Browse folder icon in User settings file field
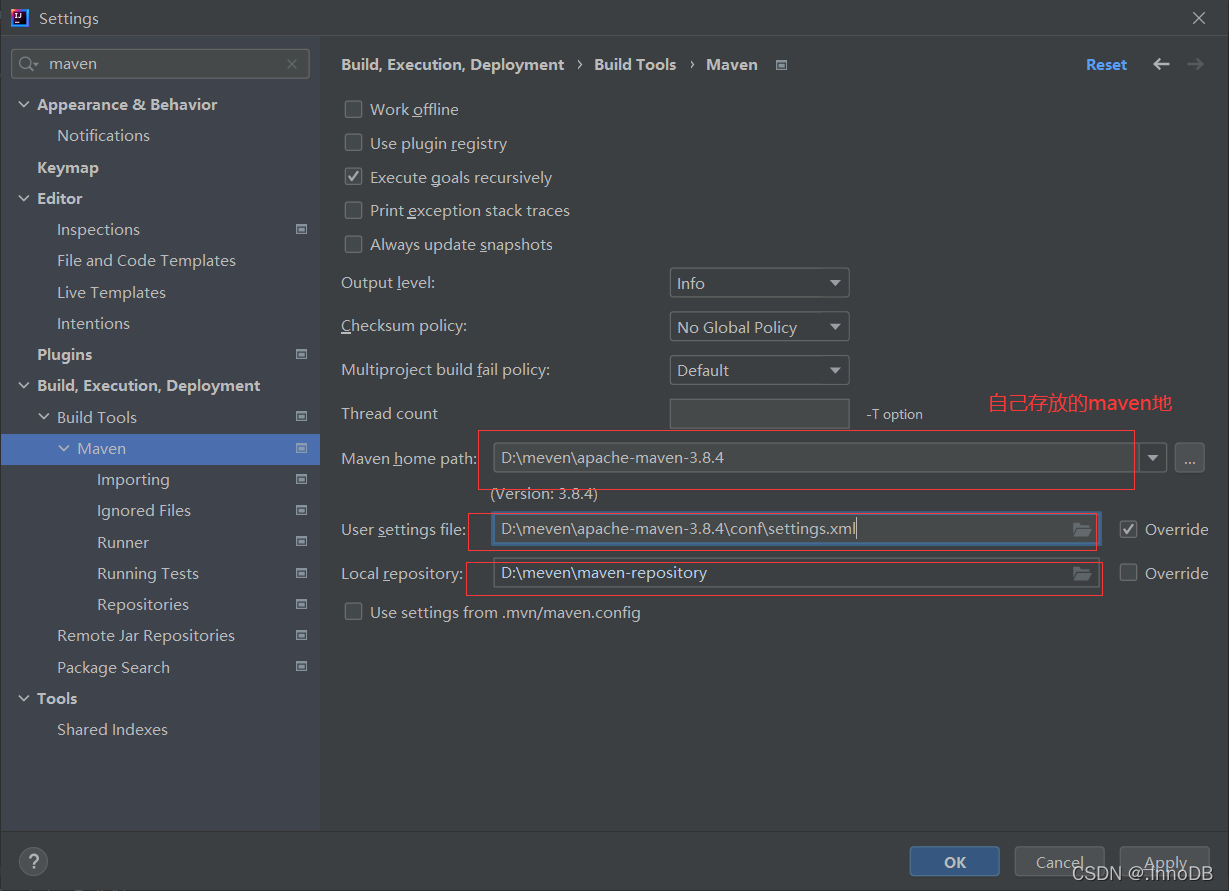This screenshot has height=891, width=1229. pyautogui.click(x=1082, y=529)
